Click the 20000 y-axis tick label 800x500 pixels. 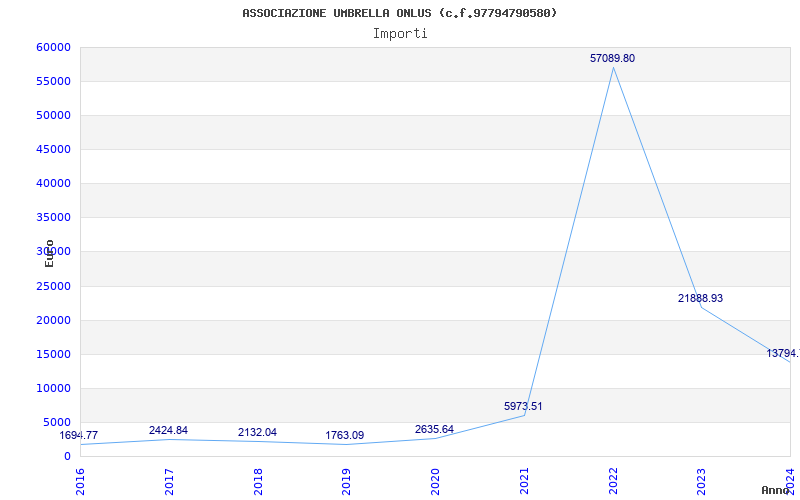tap(54, 320)
